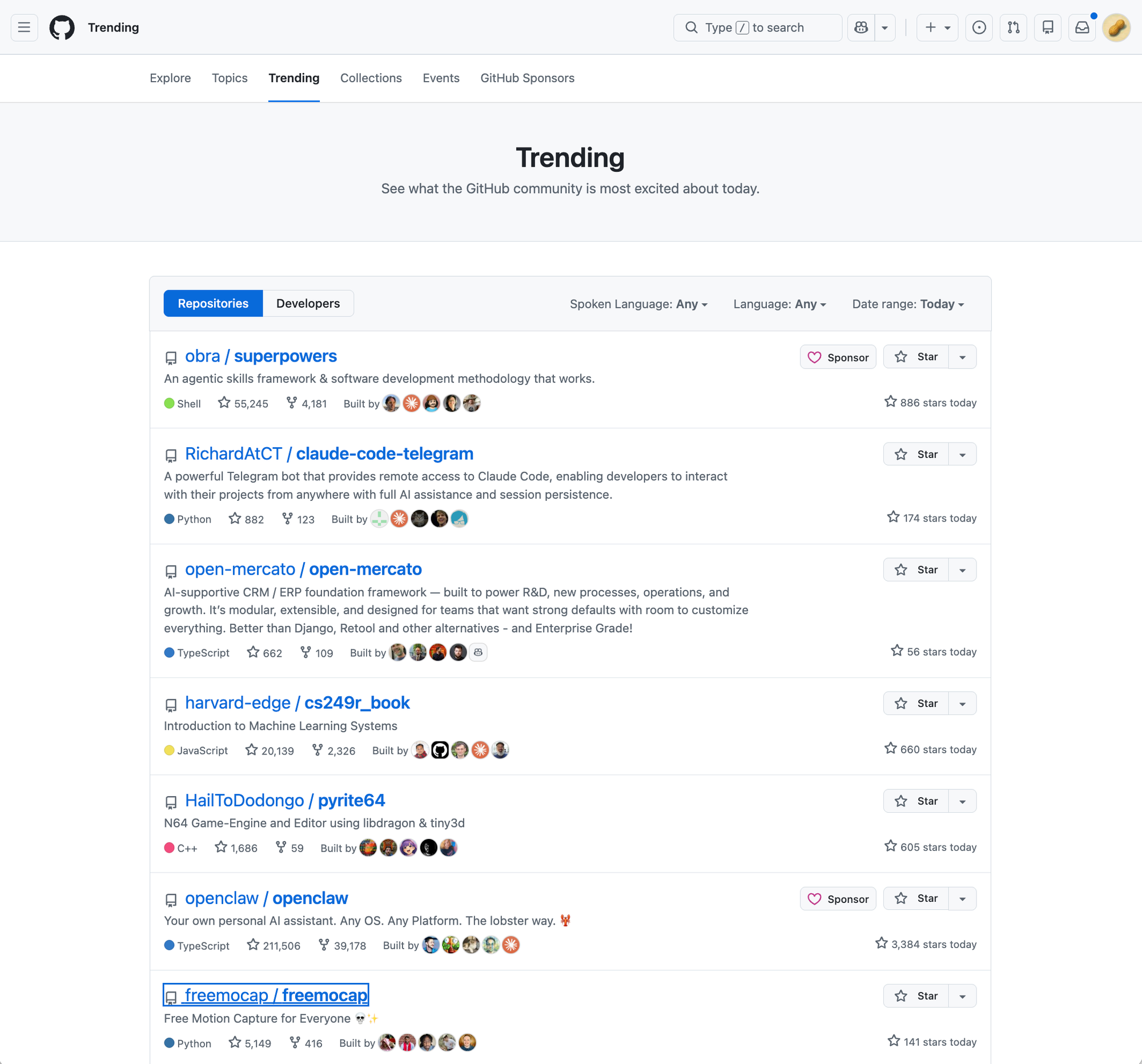The width and height of the screenshot is (1142, 1064).
Task: View forks count of pyrite64
Action: [290, 848]
